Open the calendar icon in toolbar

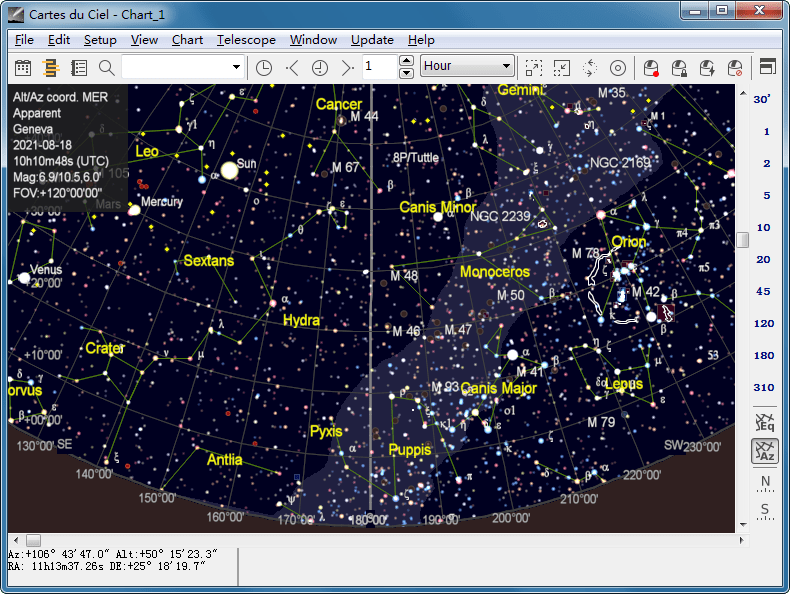coord(23,68)
